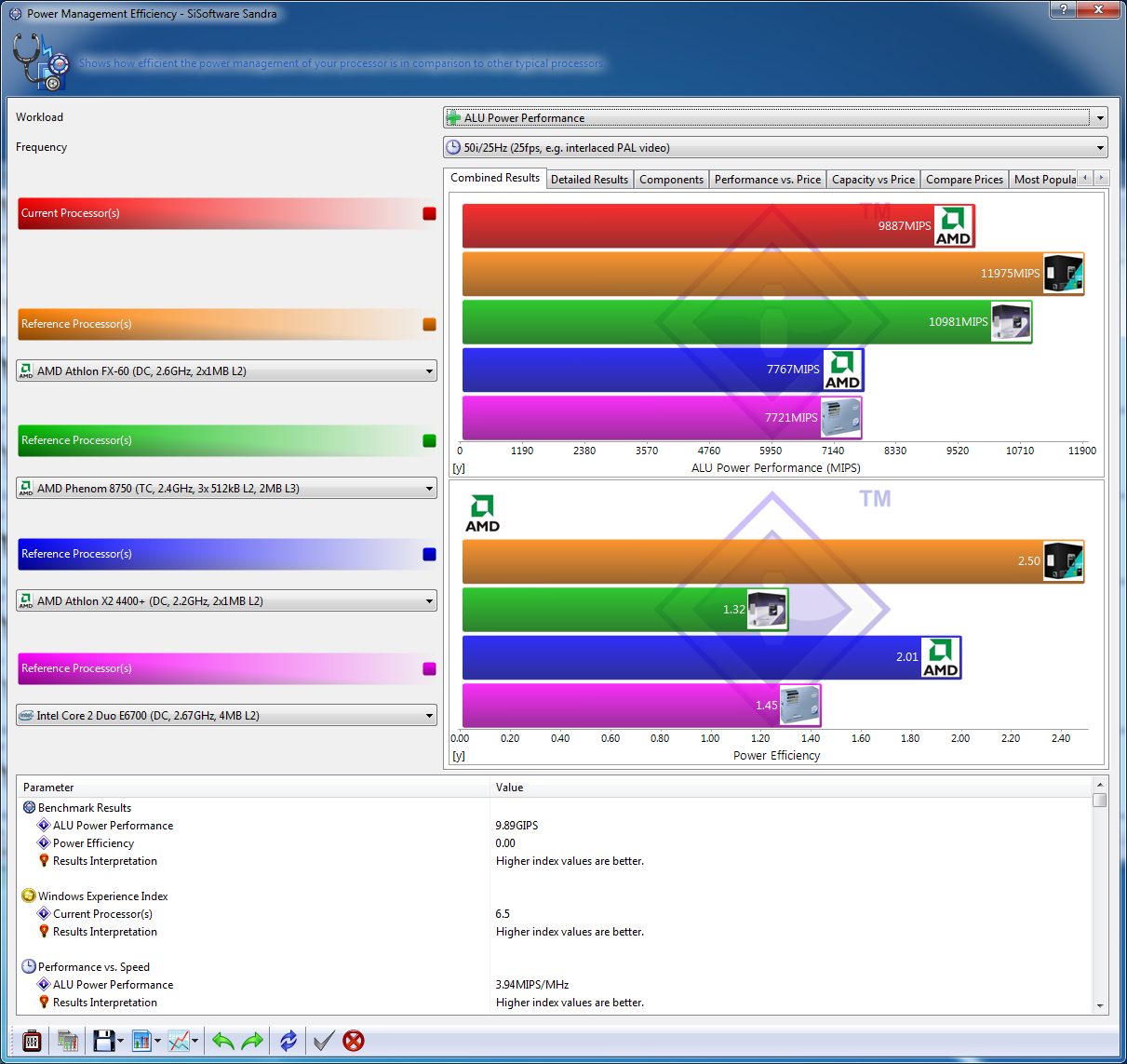Open the Performance vs. Price tab
Screen dimensions: 1127x1064
(768, 180)
